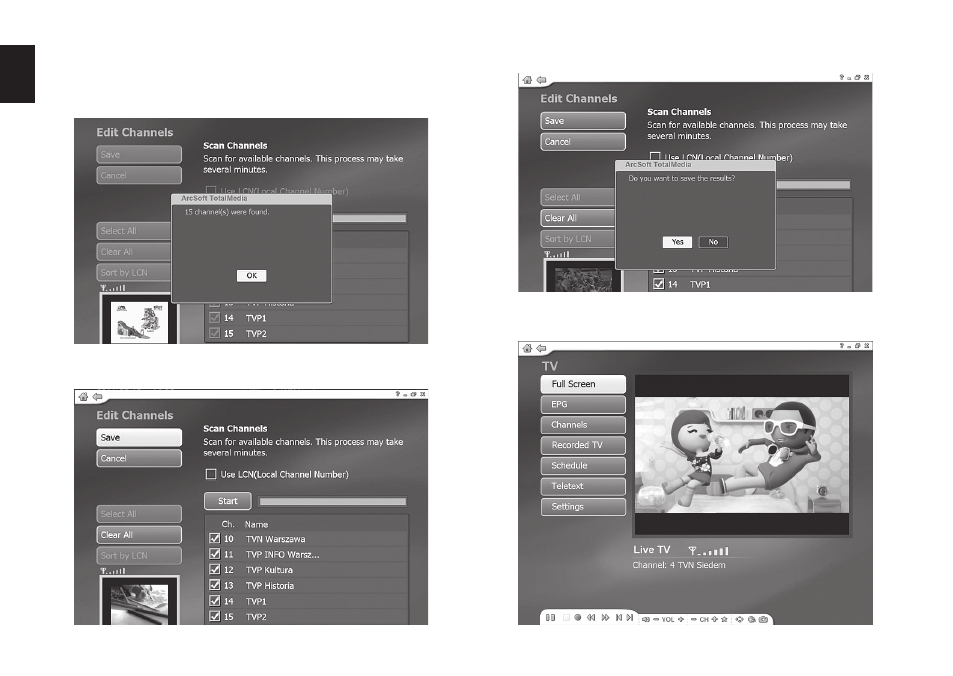Click Yes to save the results
The height and width of the screenshot is (676, 953).
[677, 242]
